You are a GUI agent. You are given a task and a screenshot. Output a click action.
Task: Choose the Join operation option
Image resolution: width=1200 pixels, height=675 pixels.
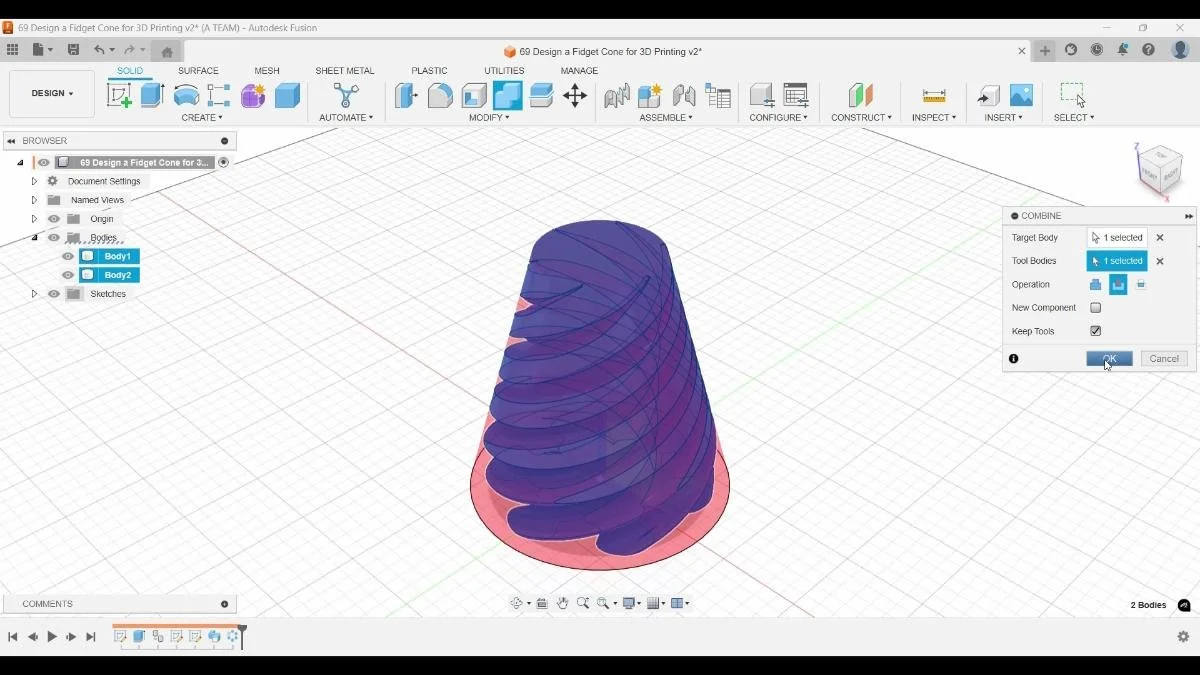click(1096, 285)
